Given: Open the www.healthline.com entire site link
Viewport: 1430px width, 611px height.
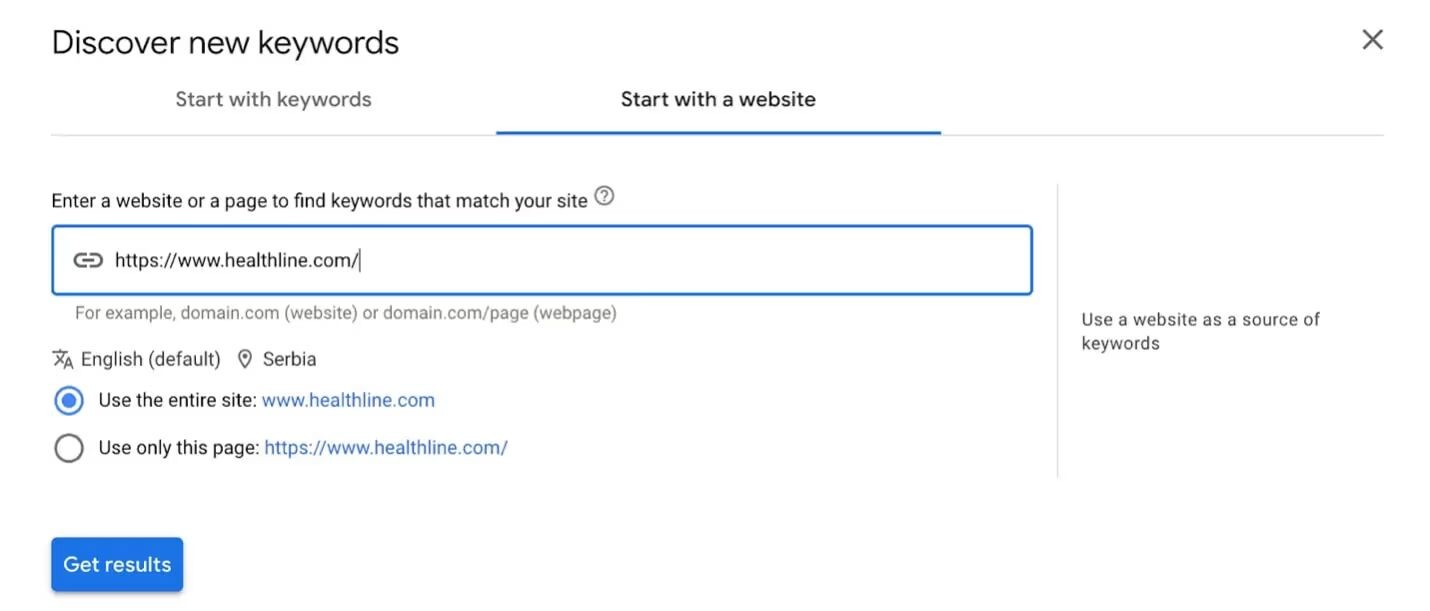Looking at the screenshot, I should tap(348, 401).
